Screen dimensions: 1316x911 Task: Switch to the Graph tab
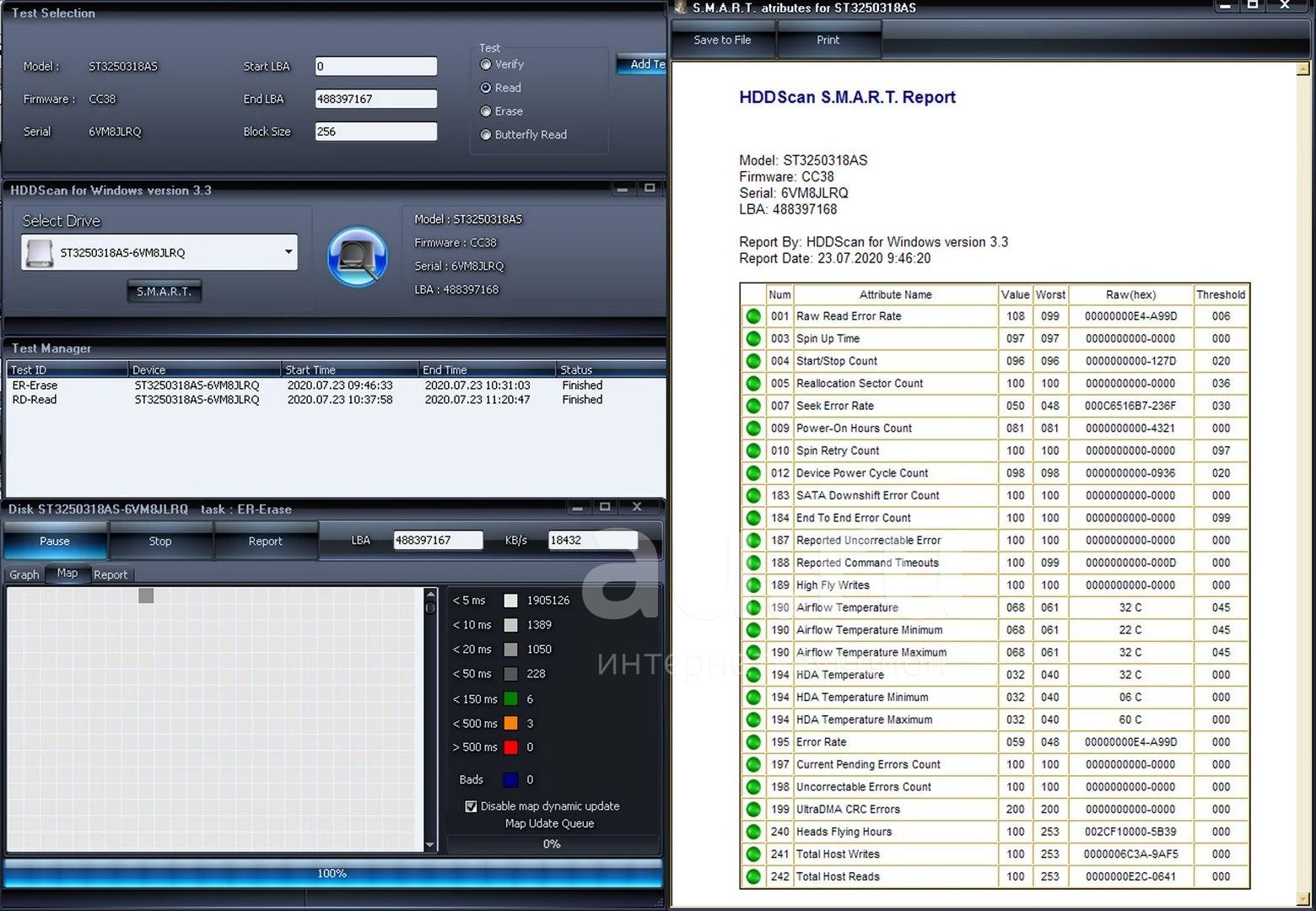coord(24,574)
